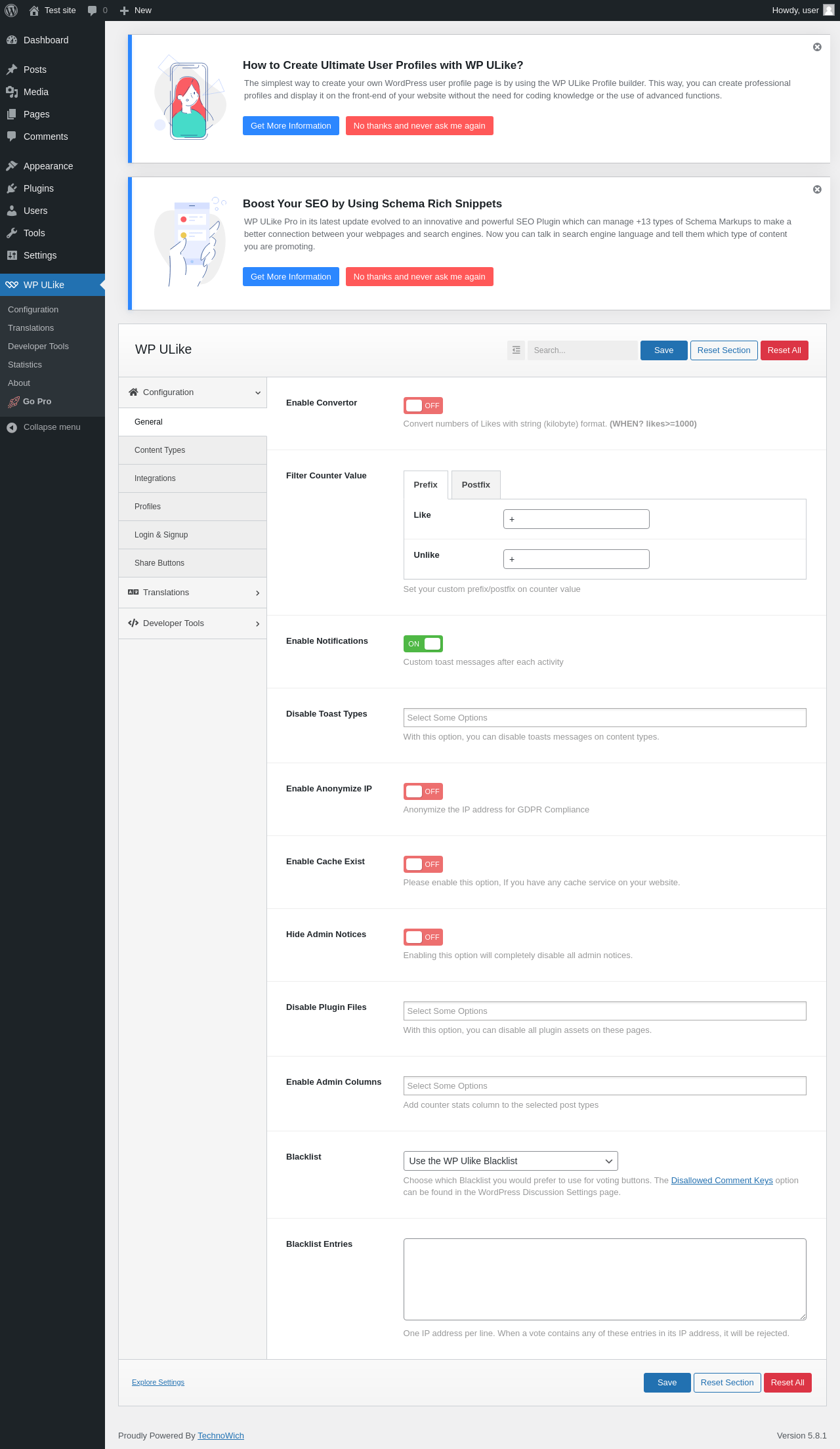
Task: Focus the settings Search field
Action: click(x=583, y=350)
